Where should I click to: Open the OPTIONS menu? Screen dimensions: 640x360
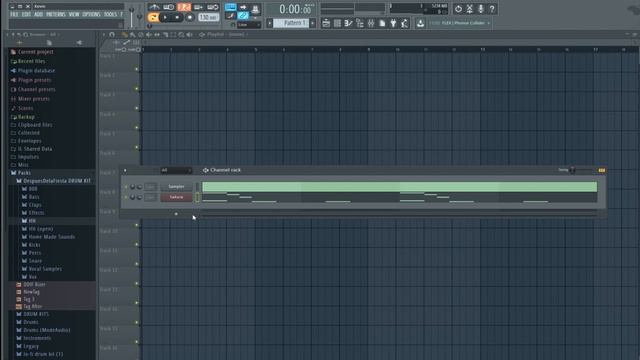91,14
